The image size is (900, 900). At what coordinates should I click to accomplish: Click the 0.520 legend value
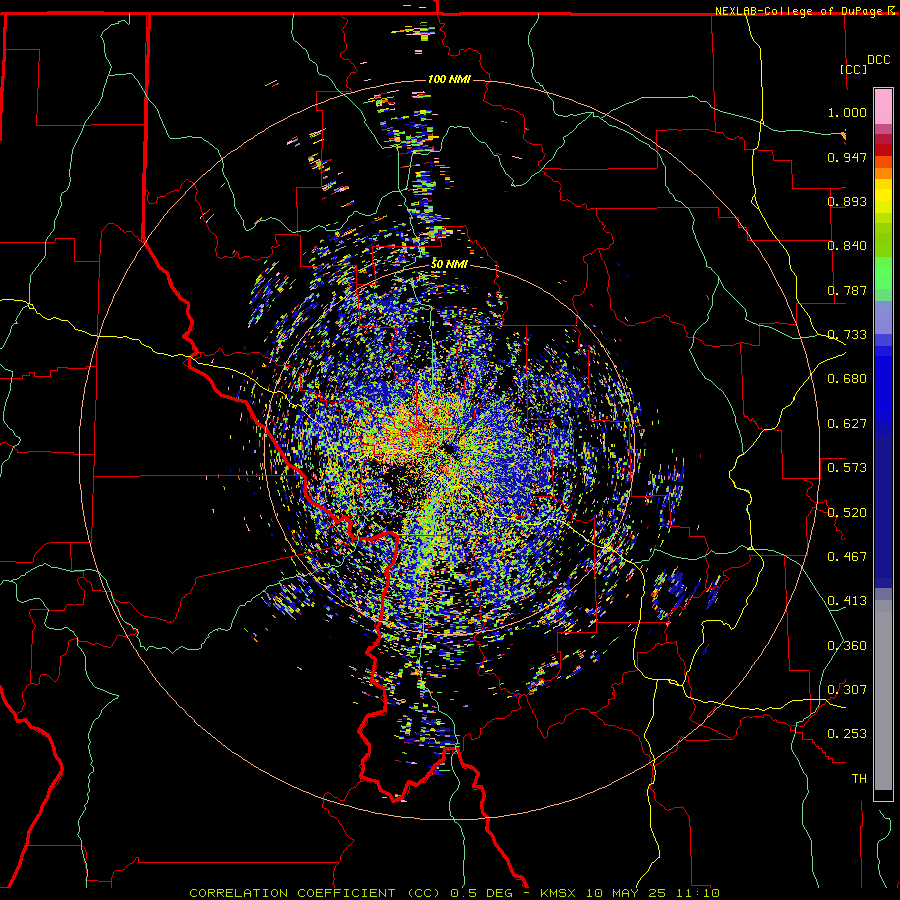point(847,513)
